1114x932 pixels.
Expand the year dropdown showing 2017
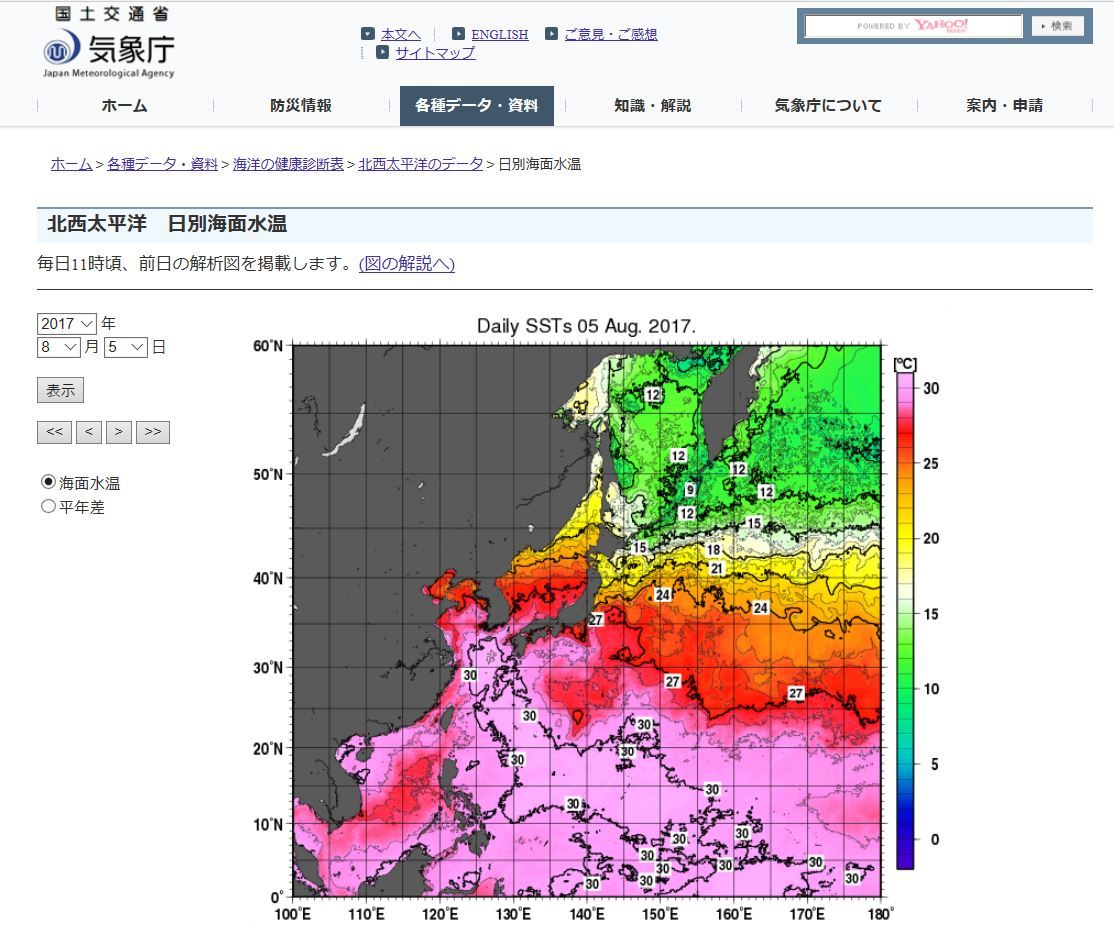(x=67, y=324)
